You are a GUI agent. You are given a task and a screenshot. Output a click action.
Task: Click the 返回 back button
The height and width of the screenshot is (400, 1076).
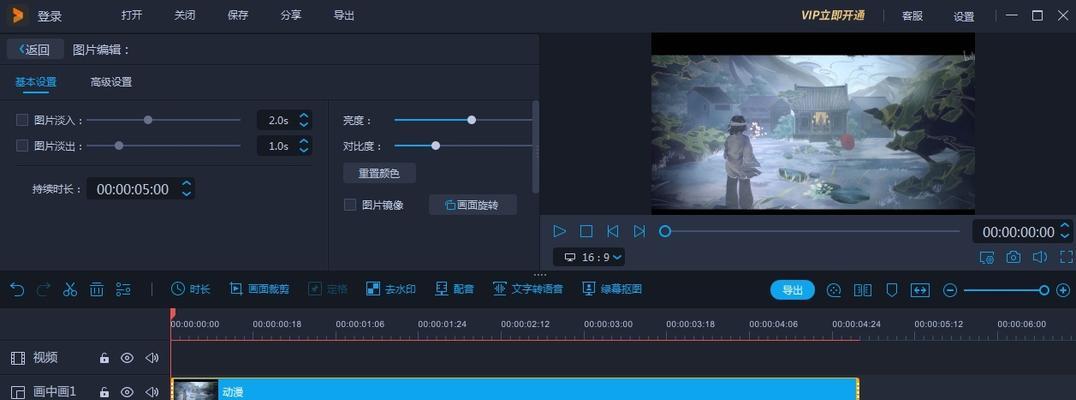click(x=35, y=49)
